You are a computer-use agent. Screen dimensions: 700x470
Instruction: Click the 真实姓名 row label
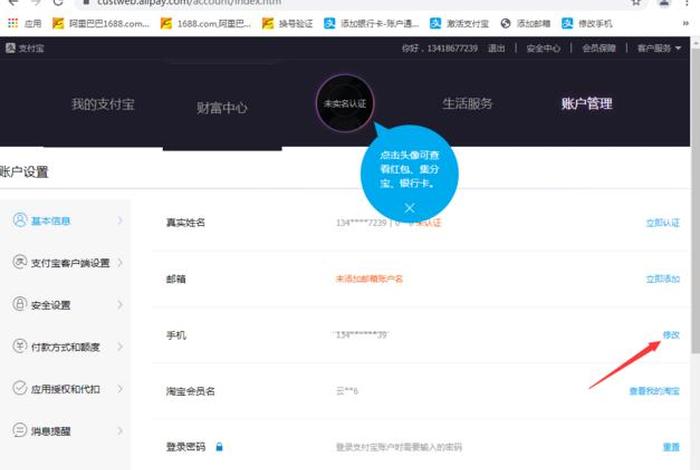185,222
